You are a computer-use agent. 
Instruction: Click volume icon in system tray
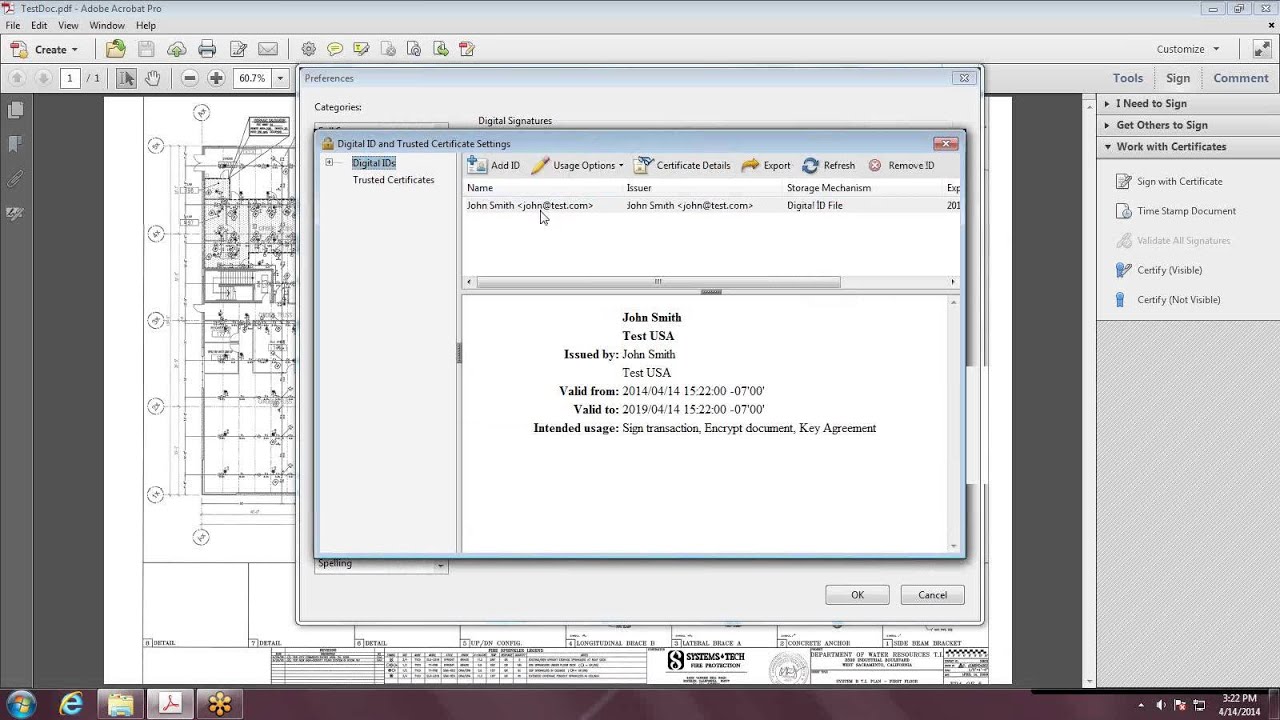[x=1160, y=705]
